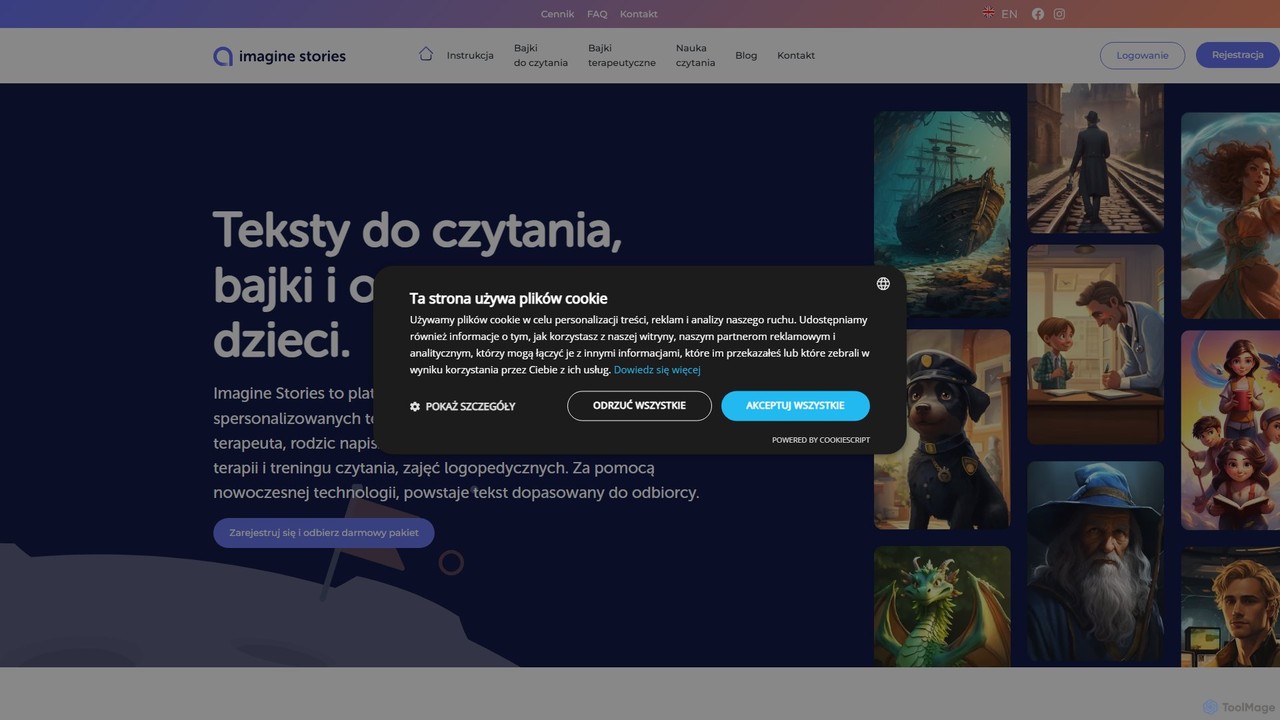Image resolution: width=1280 pixels, height=720 pixels.
Task: Open the Instagram icon in top bar
Action: click(1059, 14)
